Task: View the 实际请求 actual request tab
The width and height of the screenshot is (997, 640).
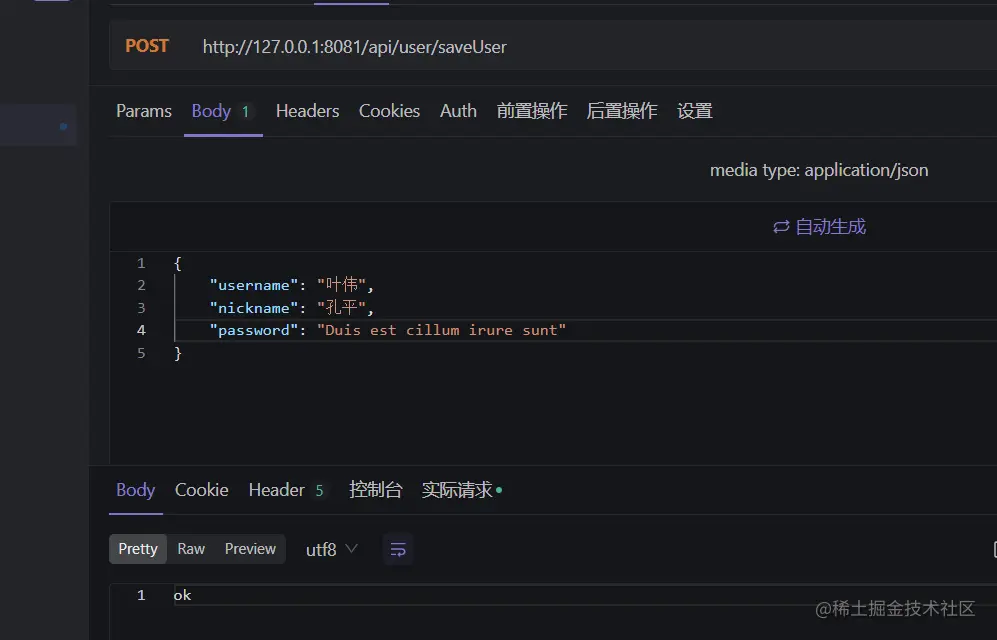Action: point(456,490)
